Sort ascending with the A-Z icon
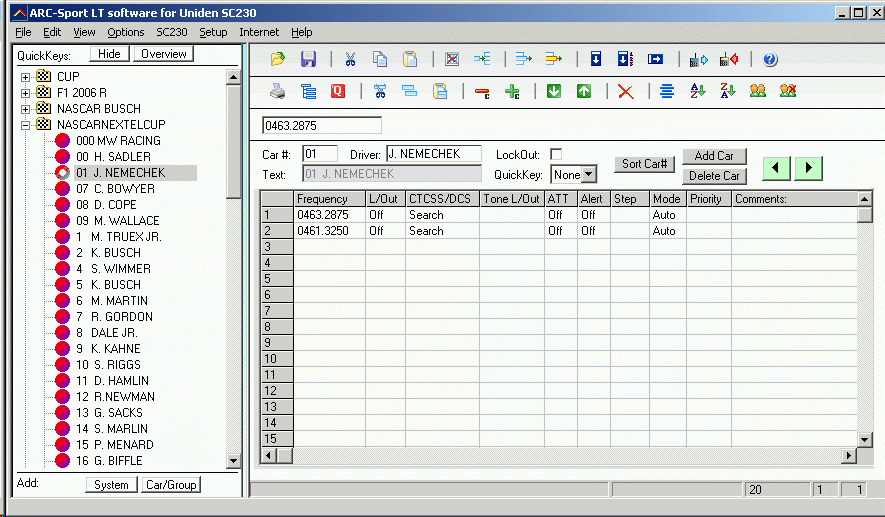The image size is (885, 517). pyautogui.click(x=698, y=90)
